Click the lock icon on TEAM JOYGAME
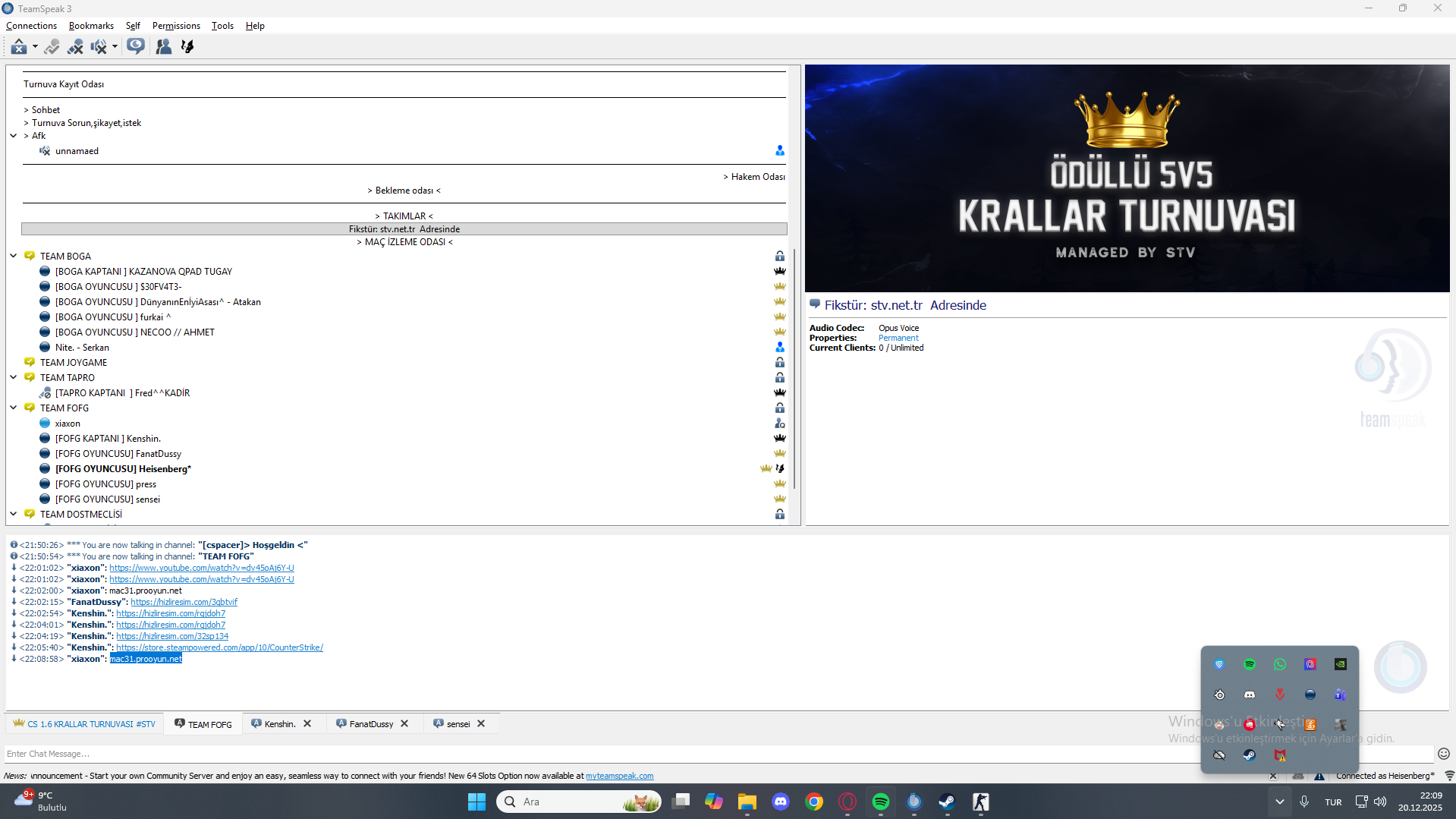1456x819 pixels. coord(779,363)
